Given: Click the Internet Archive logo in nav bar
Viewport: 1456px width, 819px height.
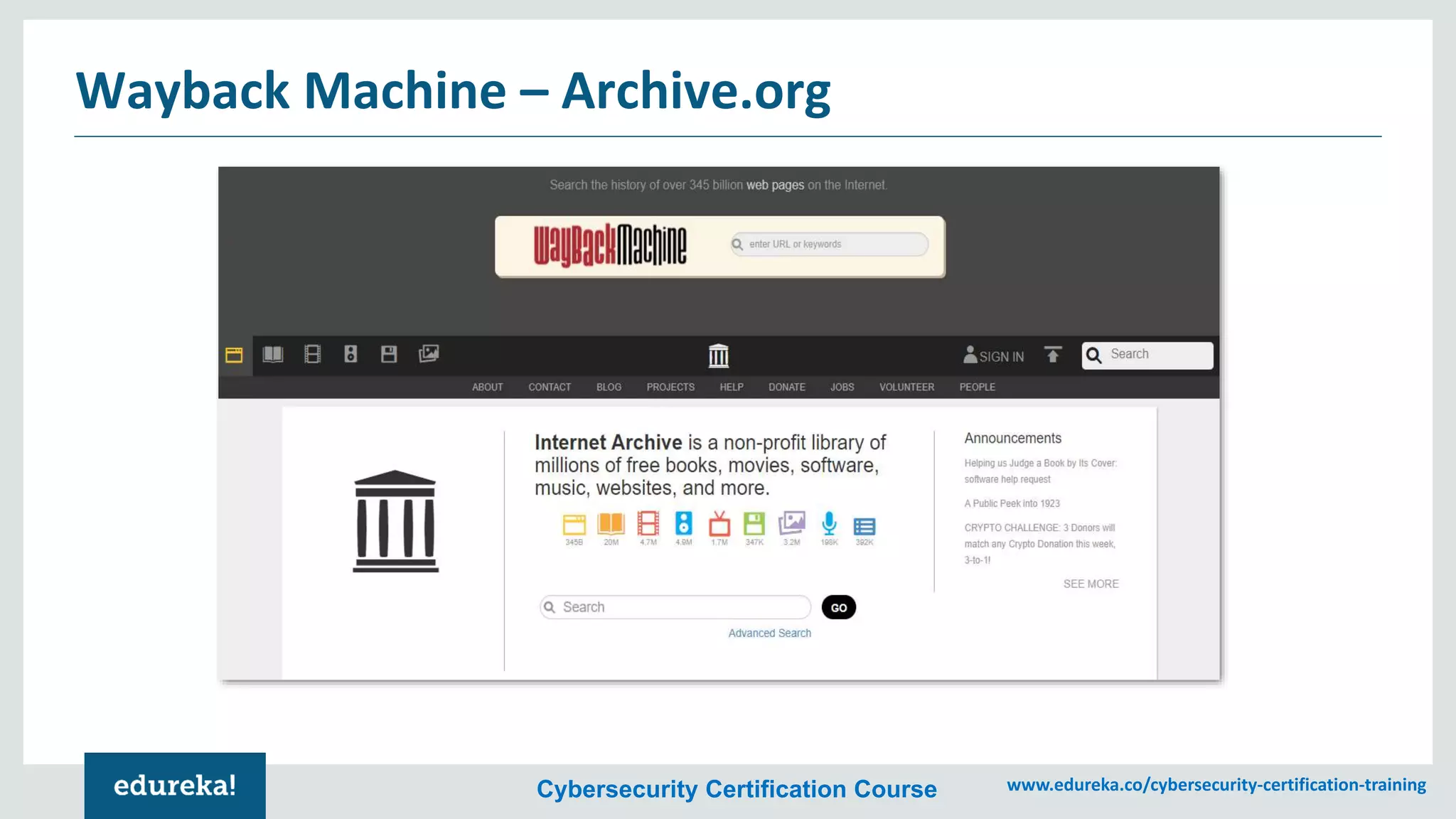Looking at the screenshot, I should pos(719,355).
